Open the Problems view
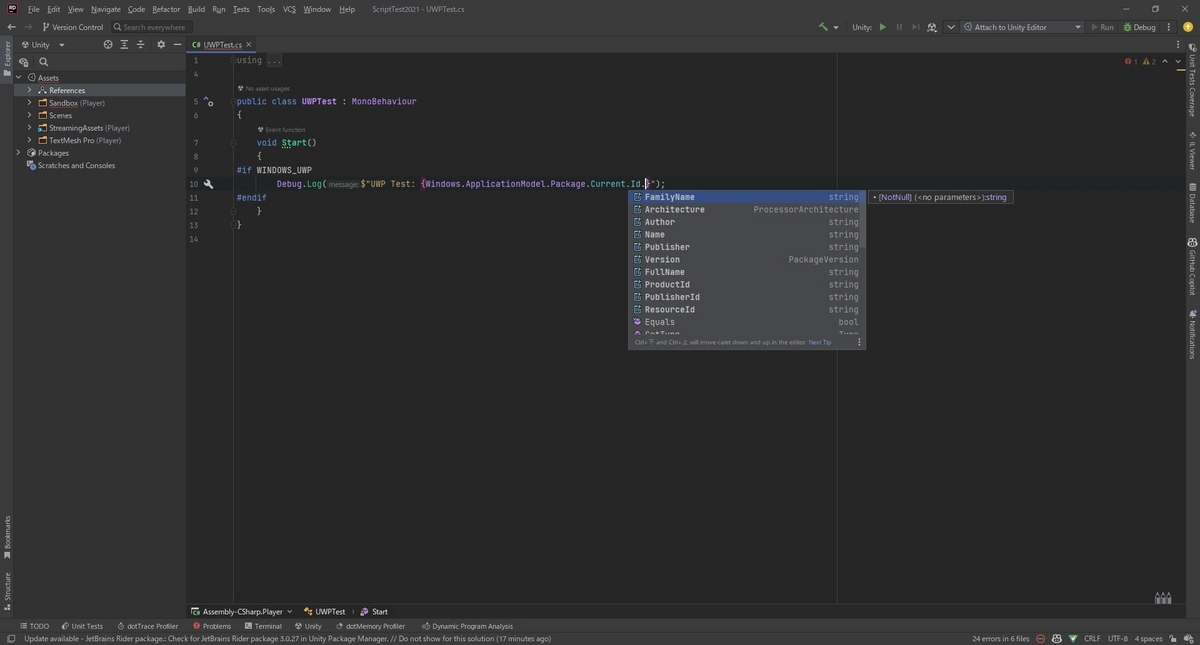1200x645 pixels. 212,626
